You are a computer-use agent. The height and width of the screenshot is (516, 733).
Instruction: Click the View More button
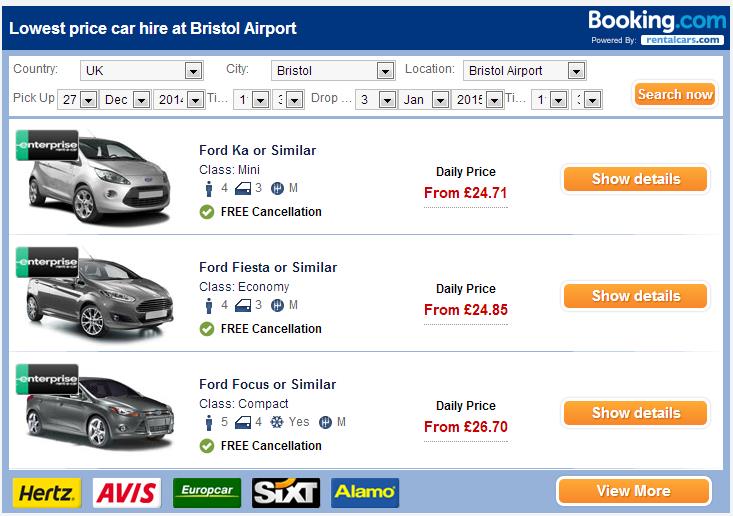[x=634, y=491]
